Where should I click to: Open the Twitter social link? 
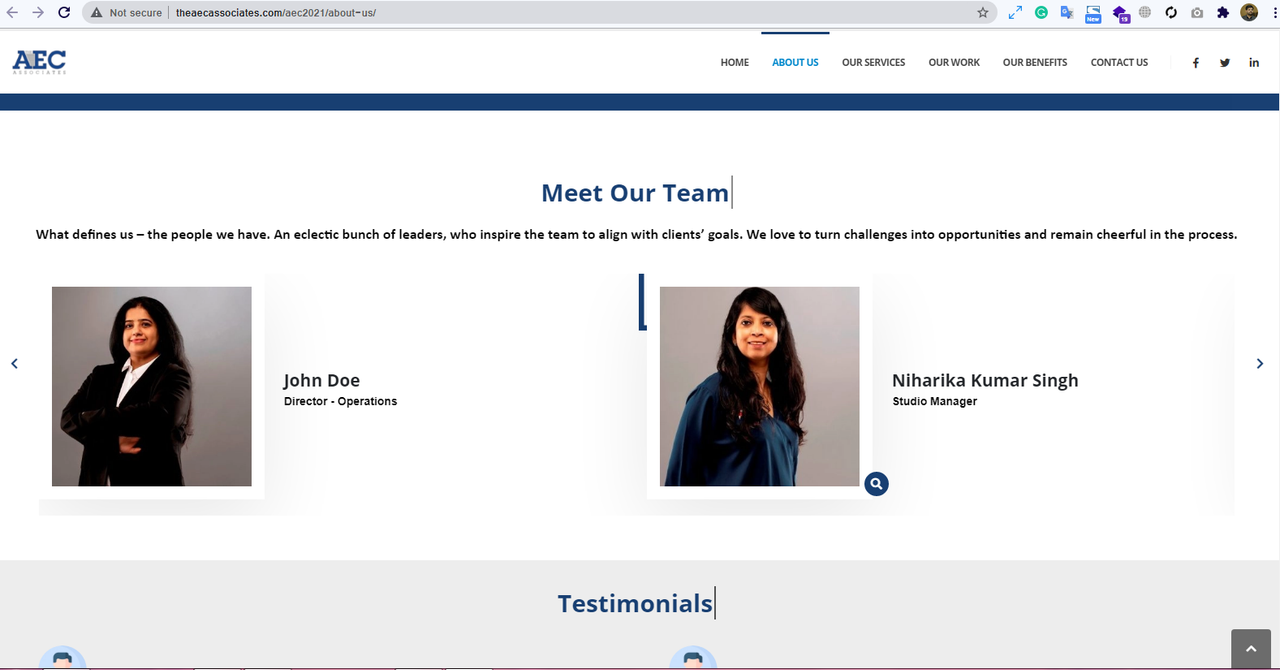[x=1225, y=62]
